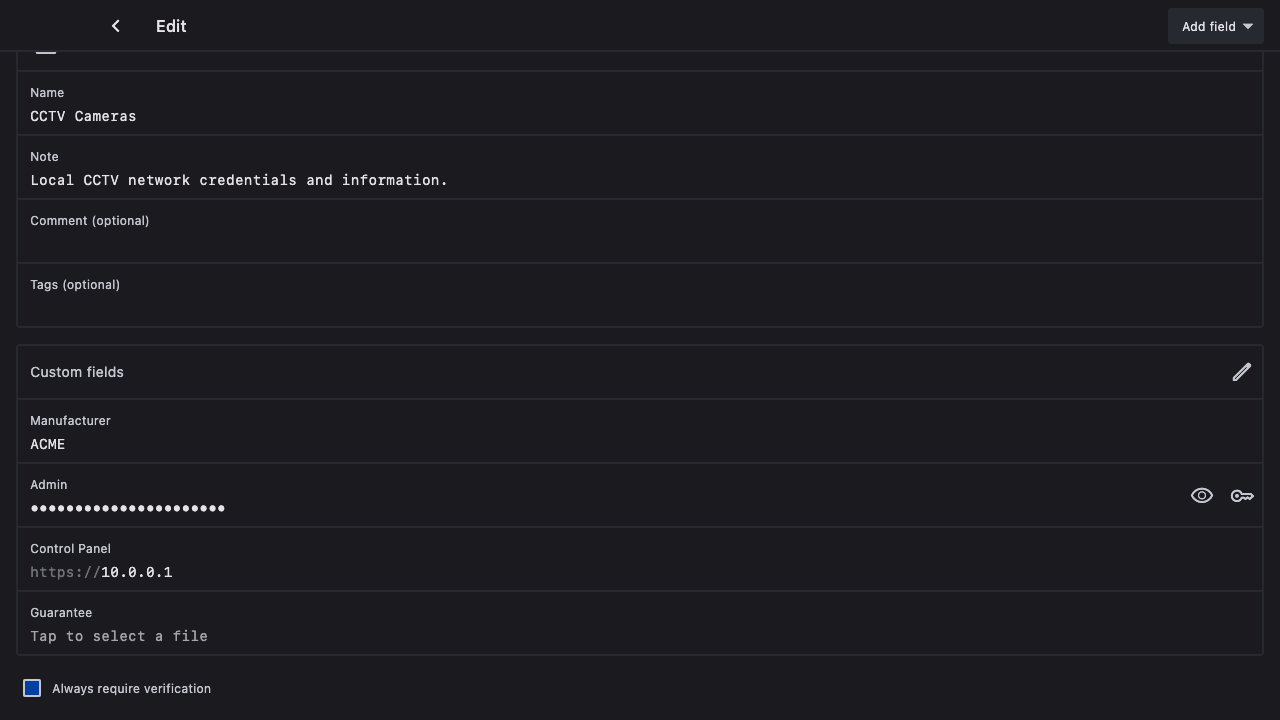Click the https:// prefix in Control Panel
Image resolution: width=1280 pixels, height=720 pixels.
click(64, 572)
